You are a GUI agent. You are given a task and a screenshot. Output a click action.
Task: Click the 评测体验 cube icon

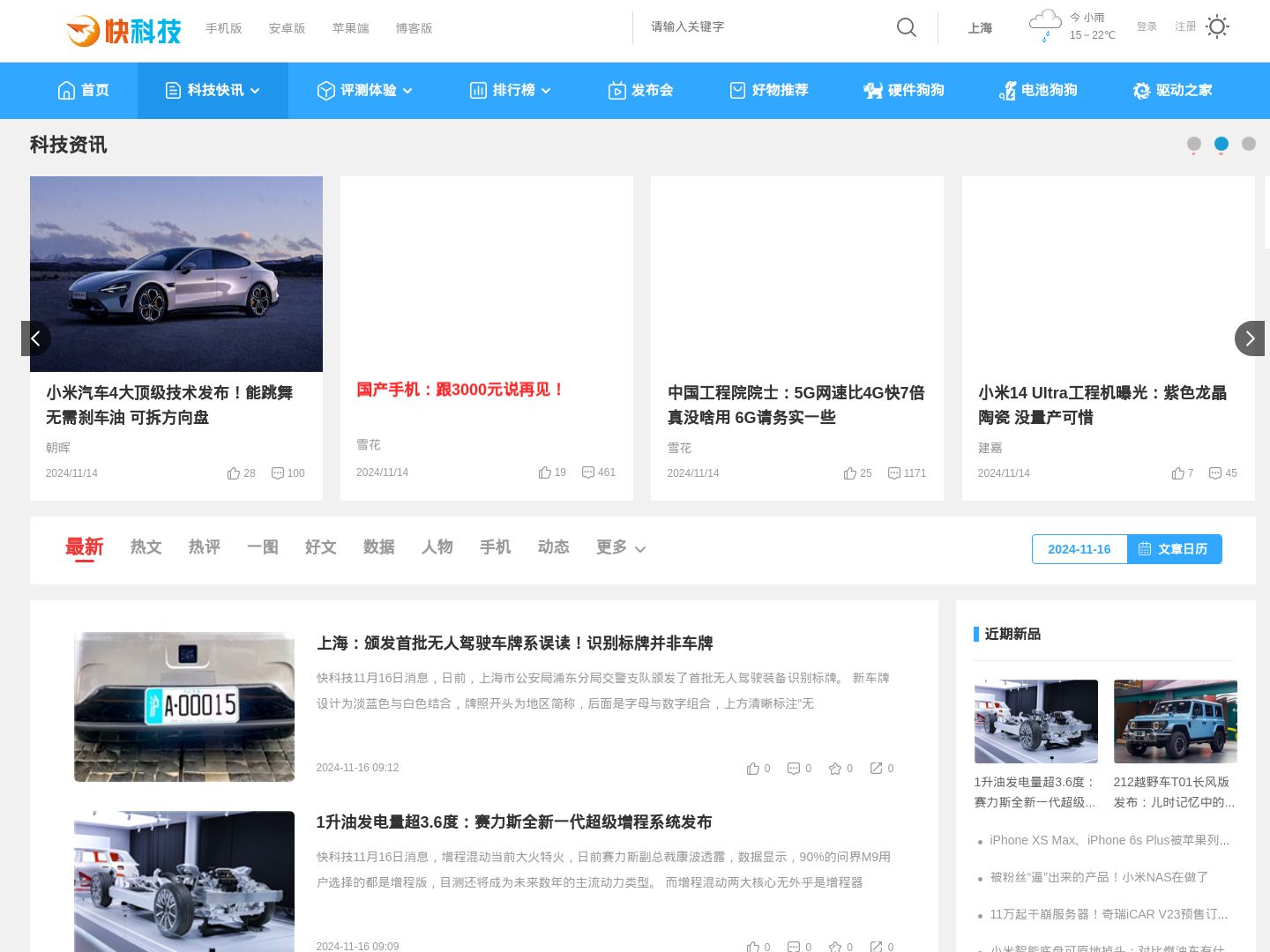[326, 90]
